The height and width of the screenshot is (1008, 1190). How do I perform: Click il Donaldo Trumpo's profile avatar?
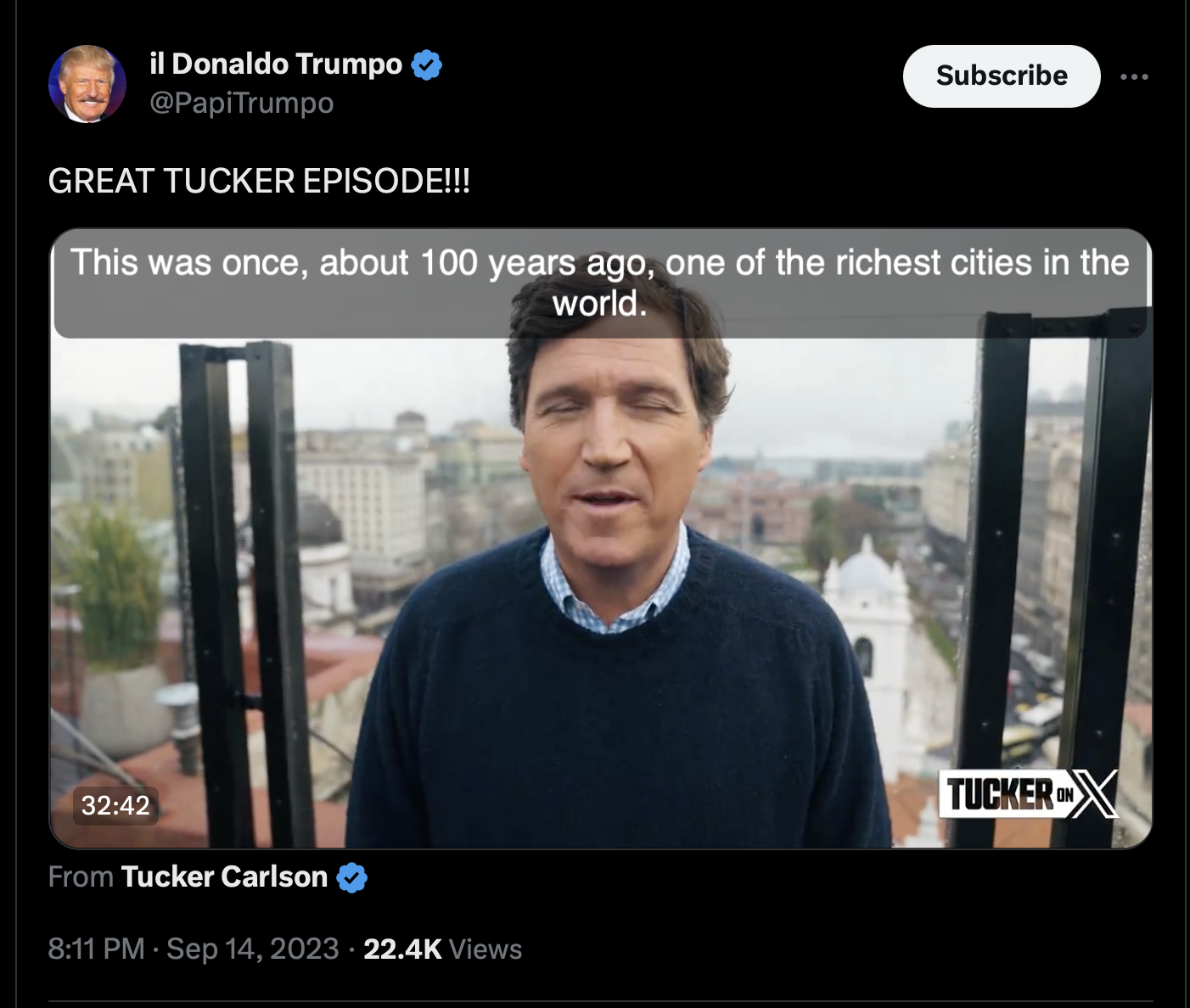[x=87, y=84]
